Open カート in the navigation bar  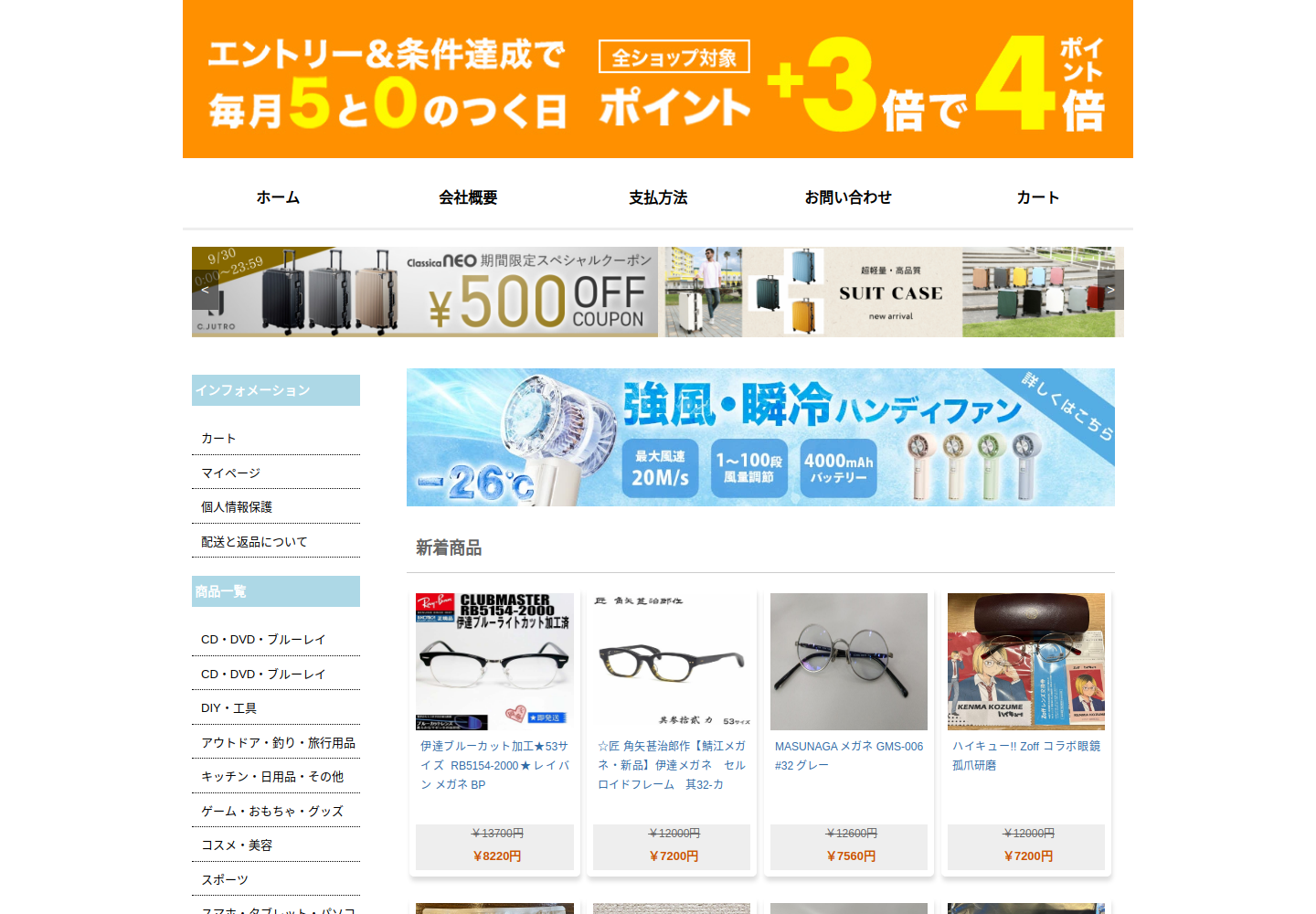[1038, 197]
